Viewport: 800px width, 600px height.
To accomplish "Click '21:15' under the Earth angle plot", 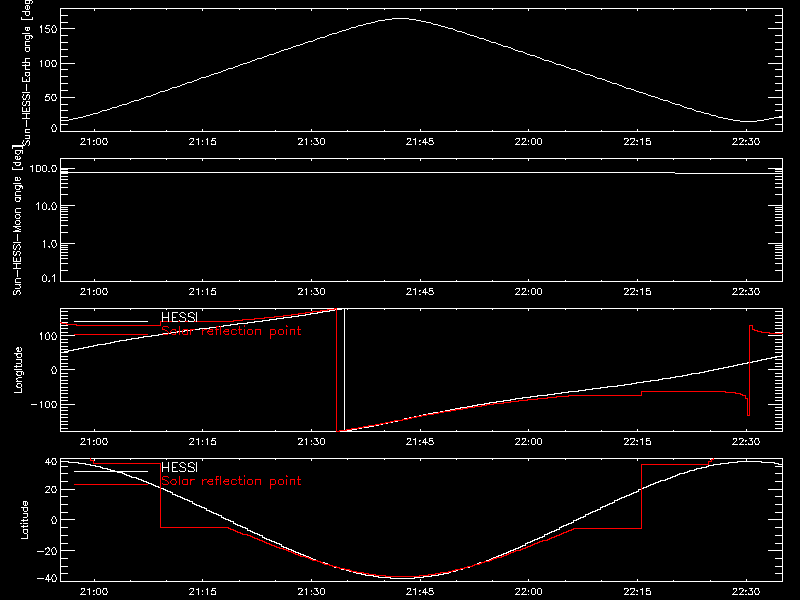I will tap(203, 142).
